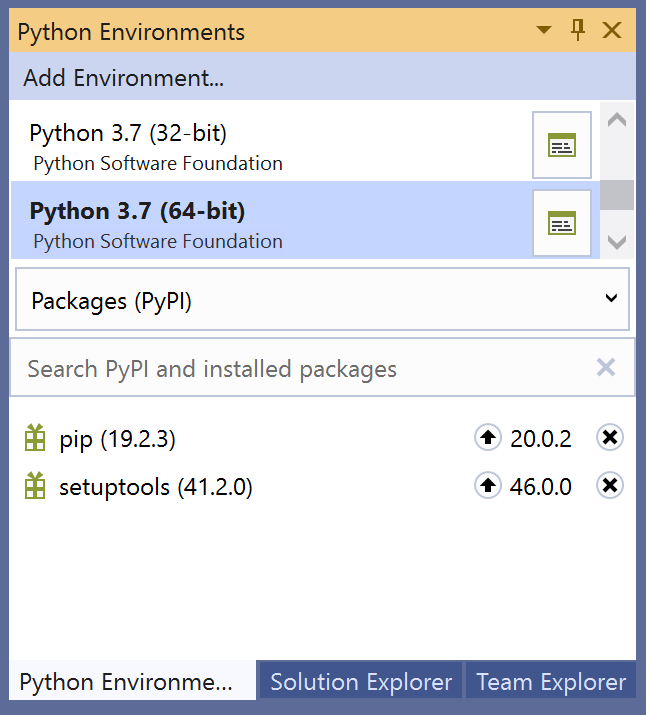Click the setuptools package gift icon
This screenshot has height=715, width=646.
tap(35, 485)
